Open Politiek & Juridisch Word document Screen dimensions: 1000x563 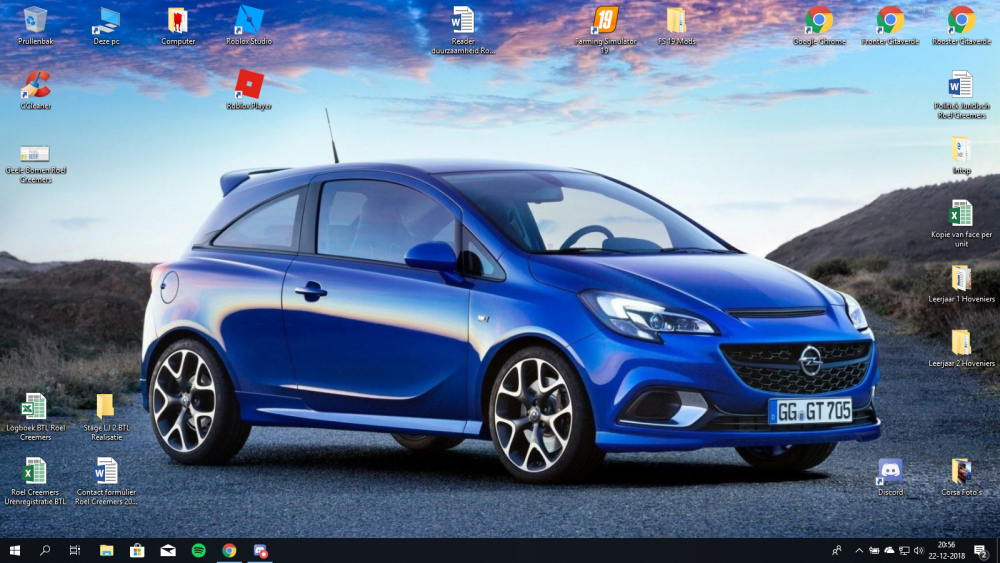[961, 94]
